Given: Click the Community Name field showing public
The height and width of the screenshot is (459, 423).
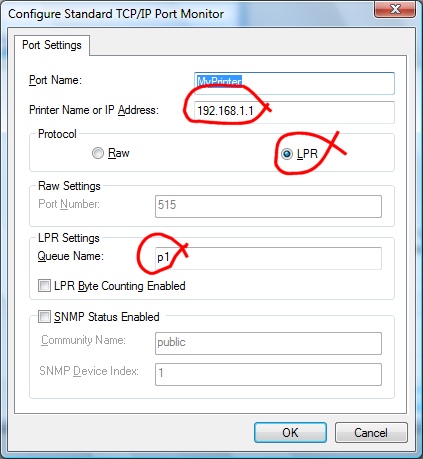Looking at the screenshot, I should (268, 343).
